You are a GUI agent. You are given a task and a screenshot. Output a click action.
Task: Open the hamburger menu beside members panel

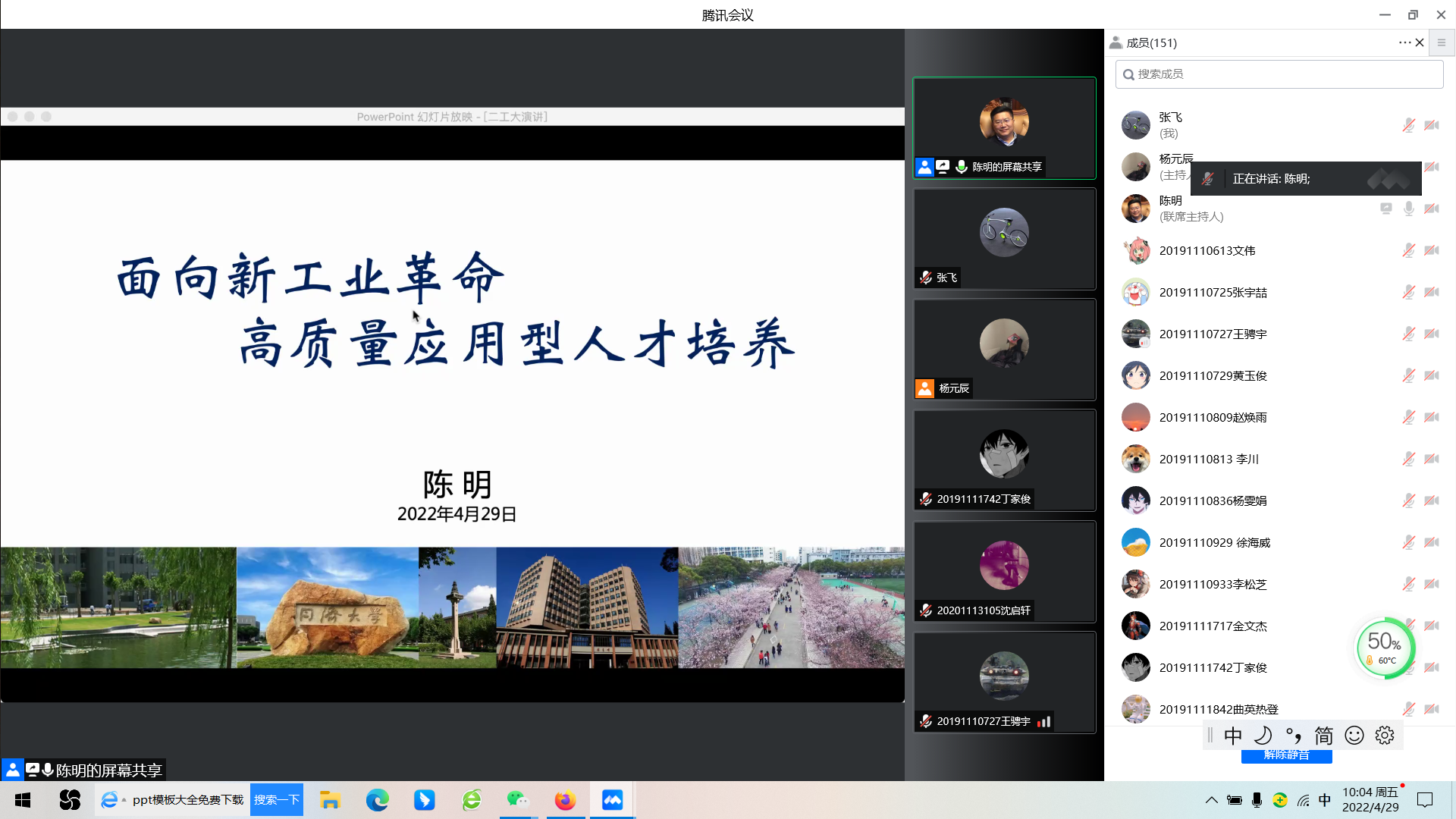(x=1442, y=42)
